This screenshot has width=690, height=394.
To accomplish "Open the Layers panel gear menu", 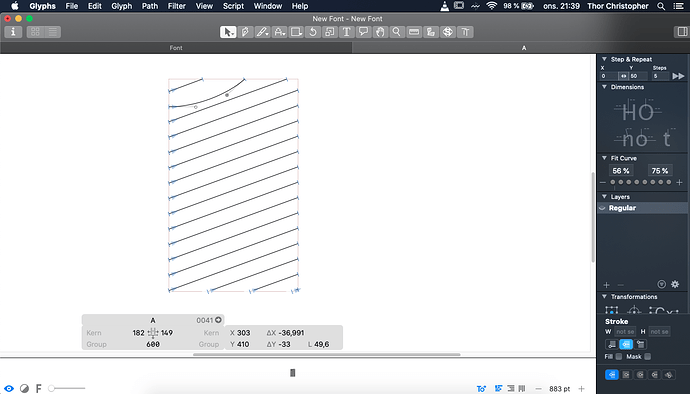I will 675,284.
